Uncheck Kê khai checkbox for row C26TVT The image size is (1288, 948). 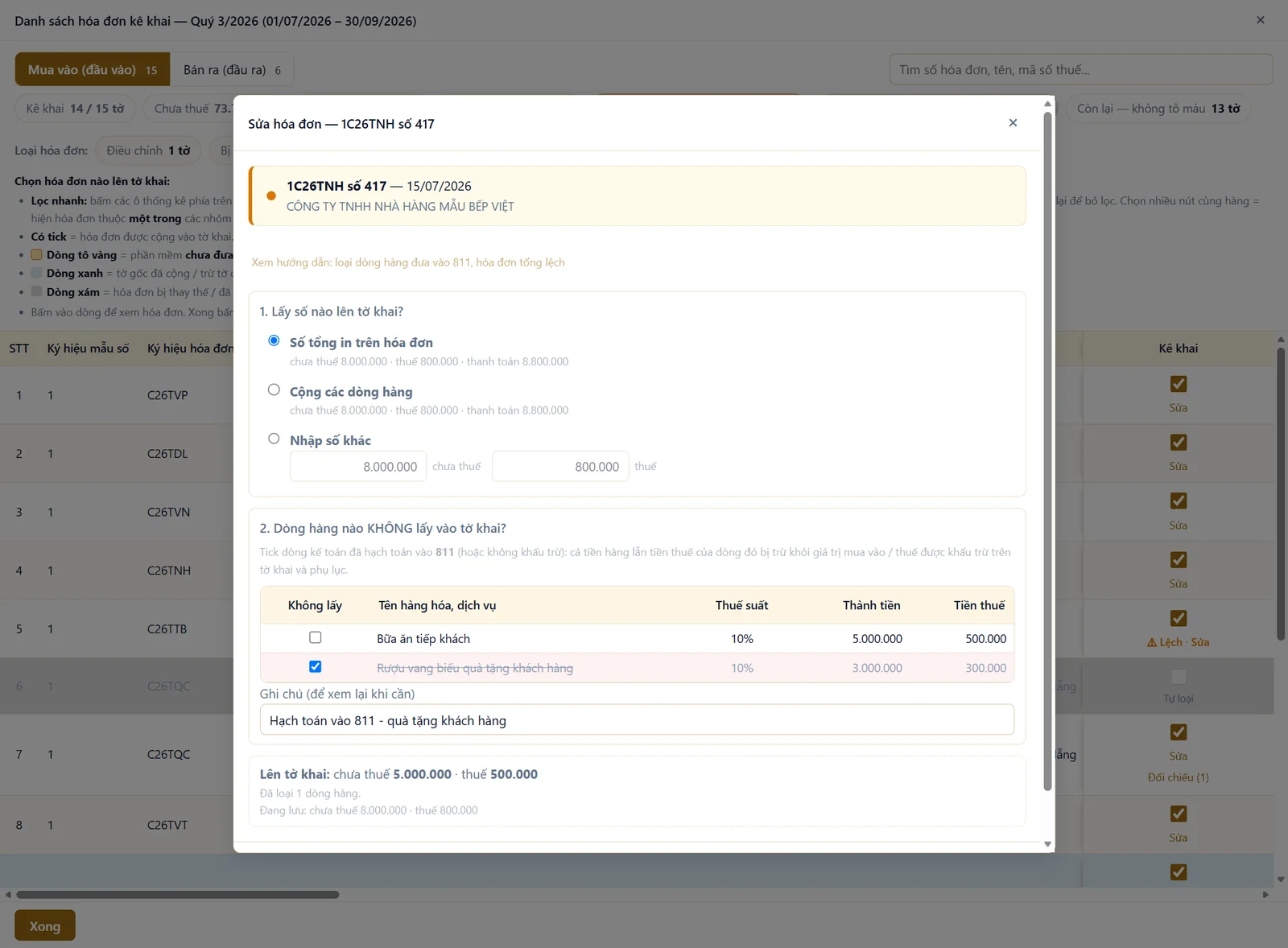point(1179,814)
